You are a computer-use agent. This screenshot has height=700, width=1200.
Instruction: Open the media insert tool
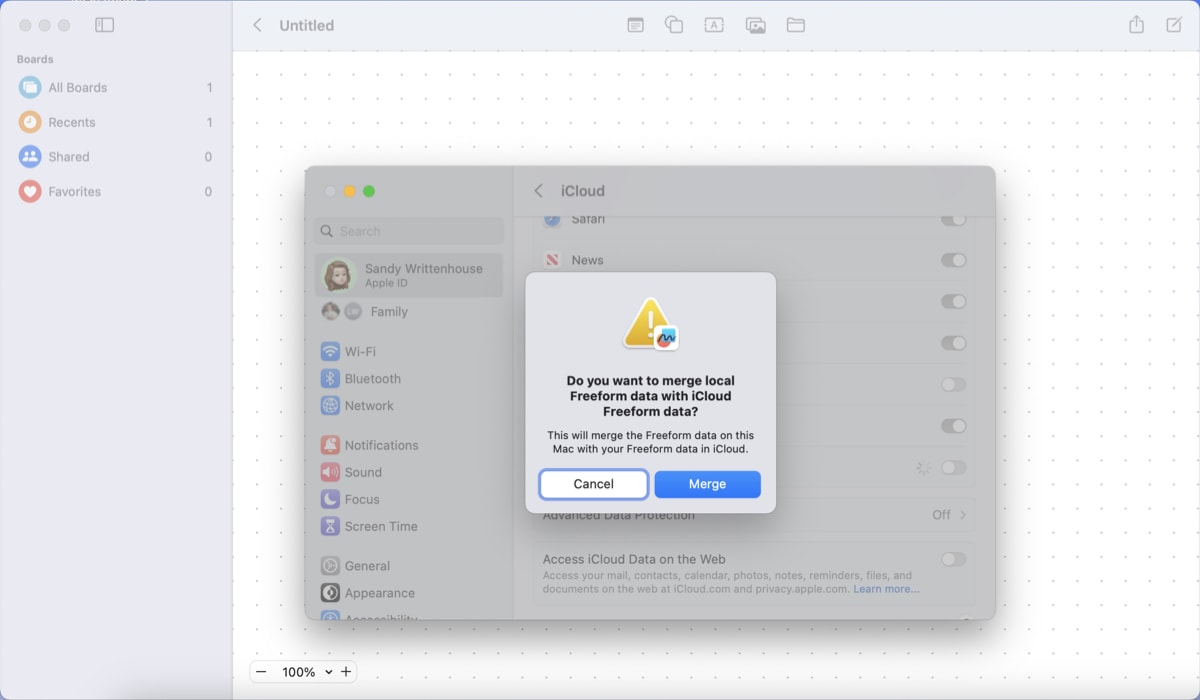[x=755, y=25]
